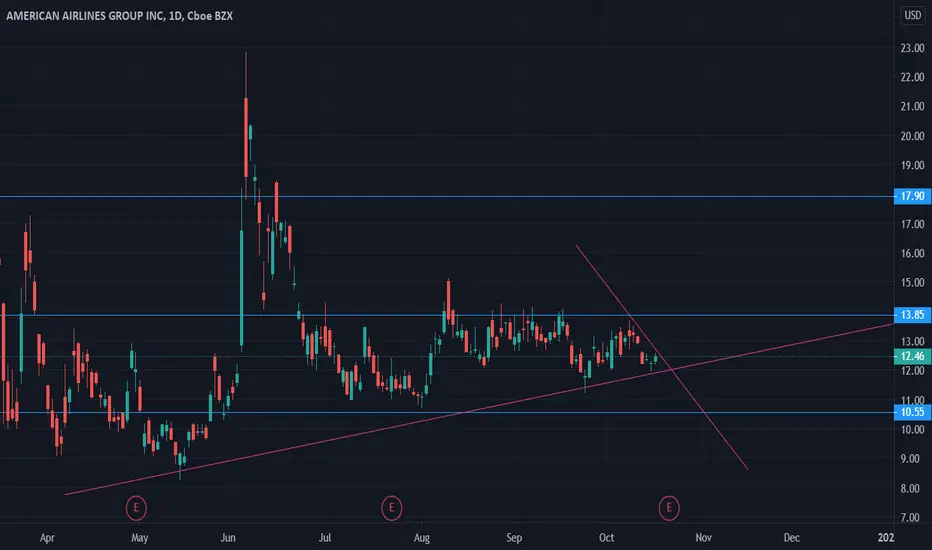The height and width of the screenshot is (550, 932).
Task: Click the Oct label on time axis
Action: pyautogui.click(x=606, y=538)
